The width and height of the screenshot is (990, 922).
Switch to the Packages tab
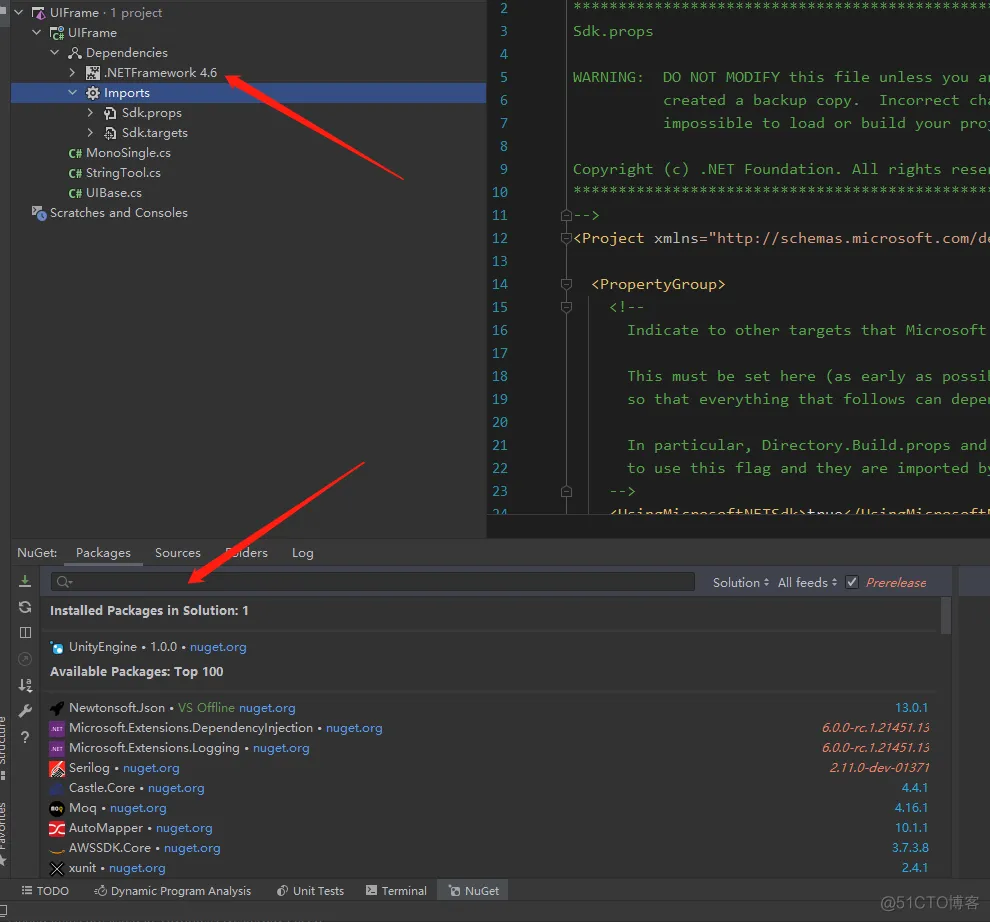[104, 553]
